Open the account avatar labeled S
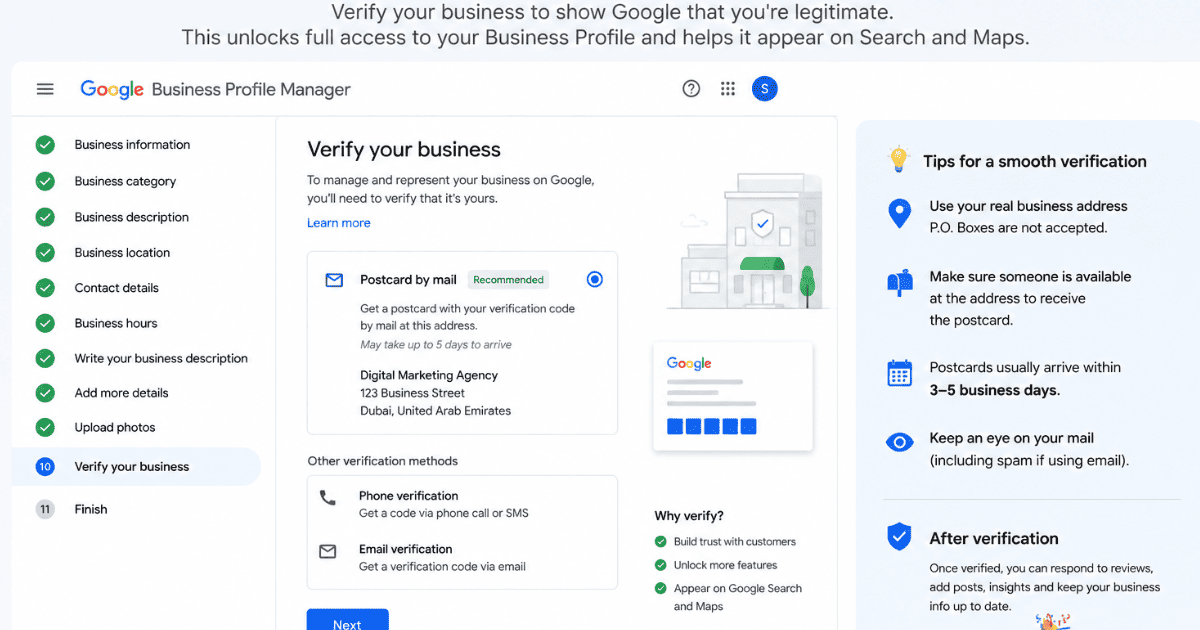Image resolution: width=1200 pixels, height=630 pixels. pos(765,89)
